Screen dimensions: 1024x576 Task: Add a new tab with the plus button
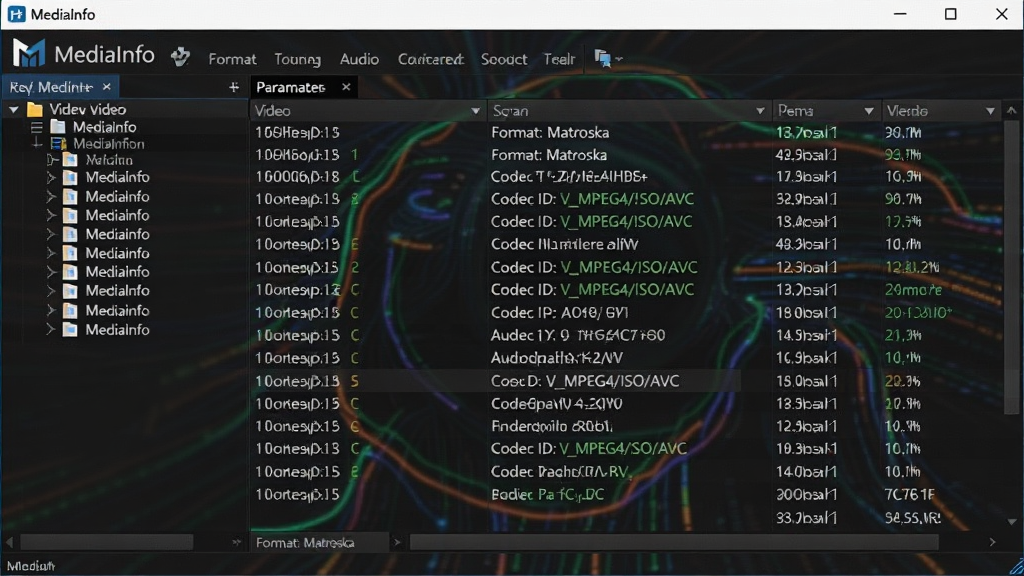(234, 87)
